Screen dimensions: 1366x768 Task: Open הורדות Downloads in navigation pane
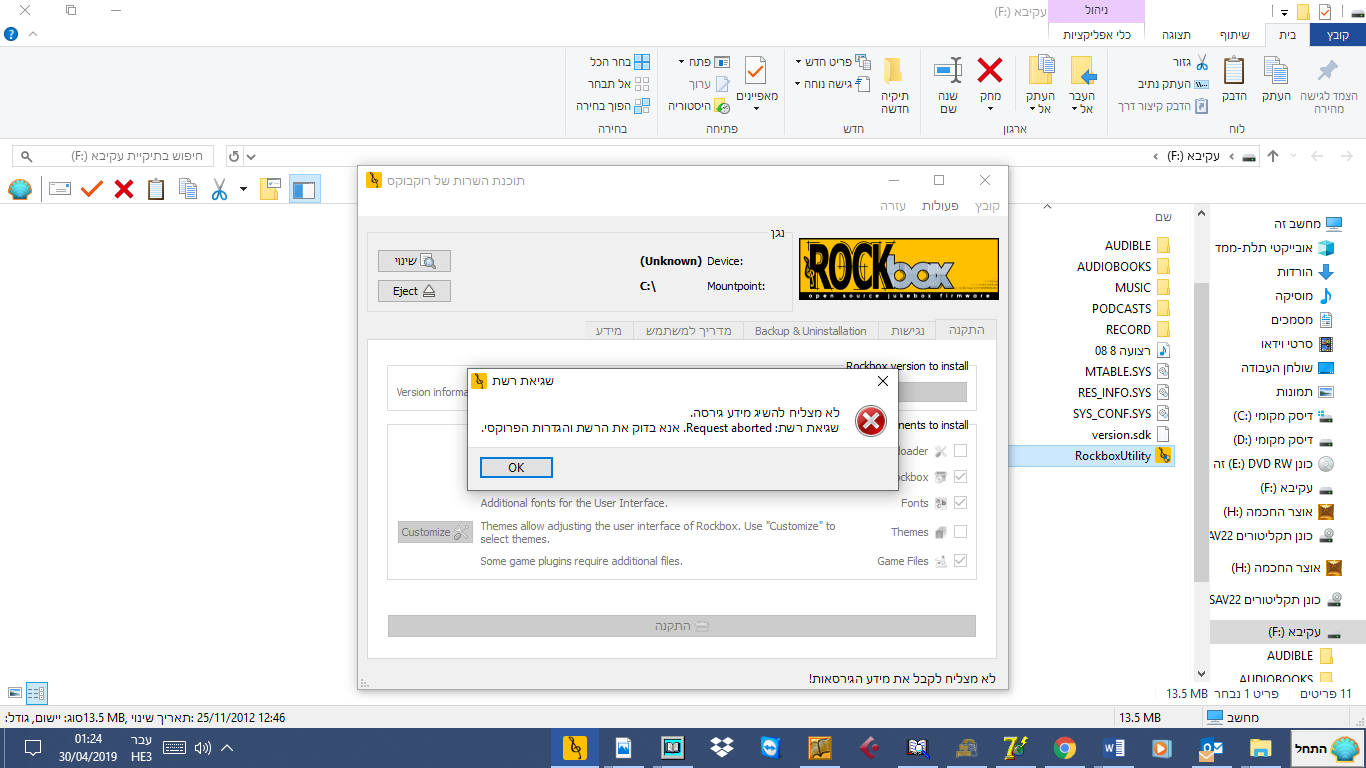(x=1305, y=271)
